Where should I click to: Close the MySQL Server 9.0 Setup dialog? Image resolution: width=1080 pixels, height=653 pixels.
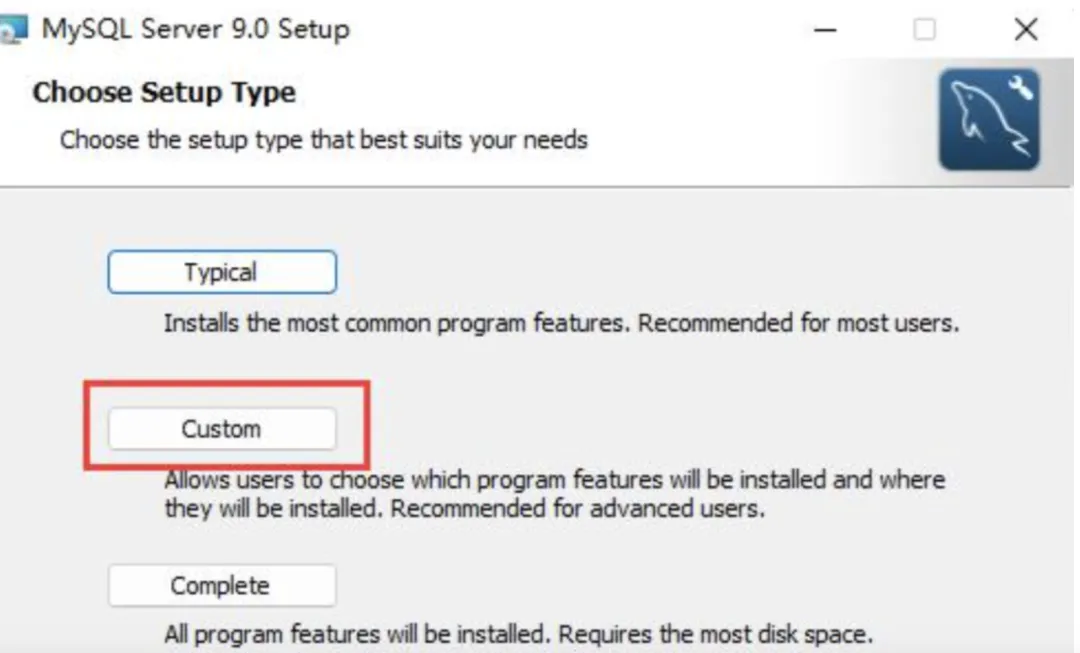(x=1026, y=30)
